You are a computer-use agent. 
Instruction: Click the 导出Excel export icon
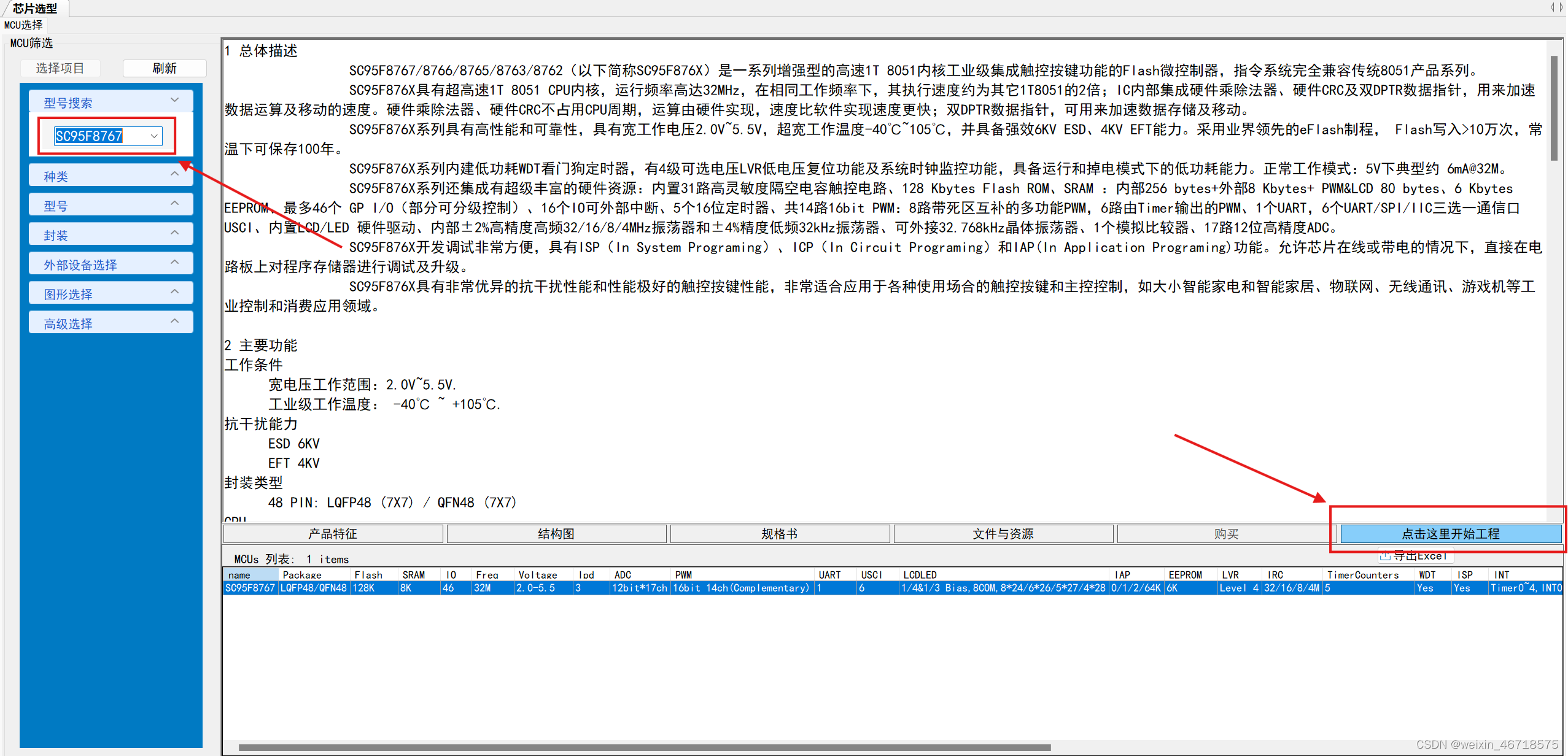click(1385, 556)
